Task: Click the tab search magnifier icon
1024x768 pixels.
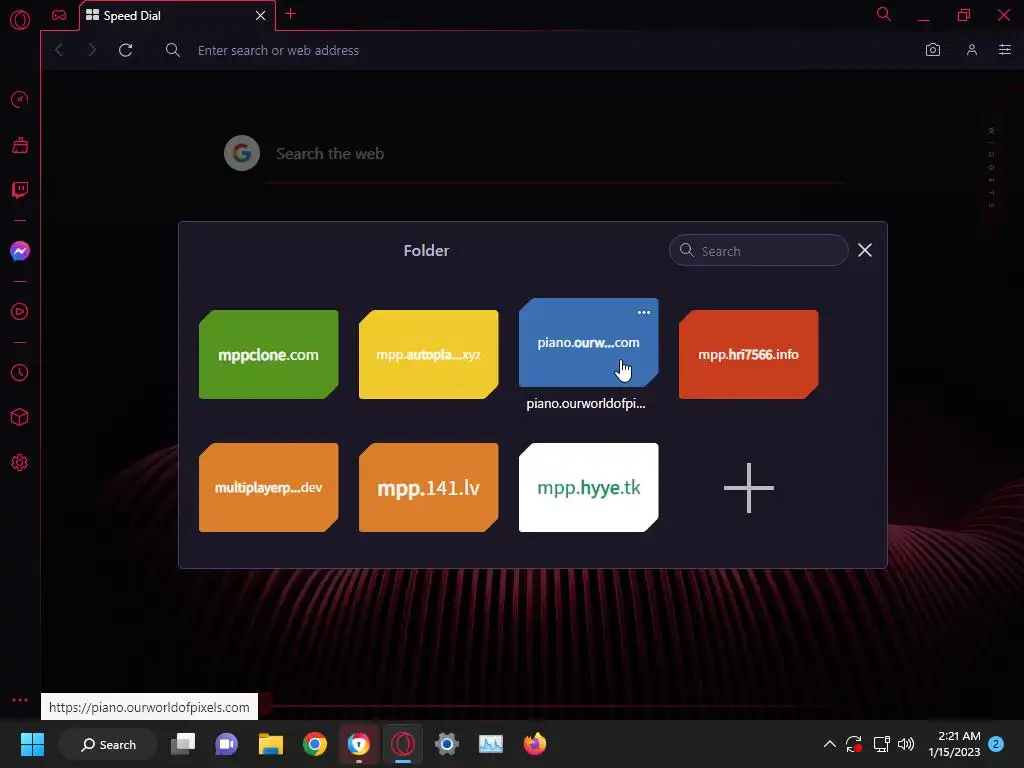Action: pos(884,14)
